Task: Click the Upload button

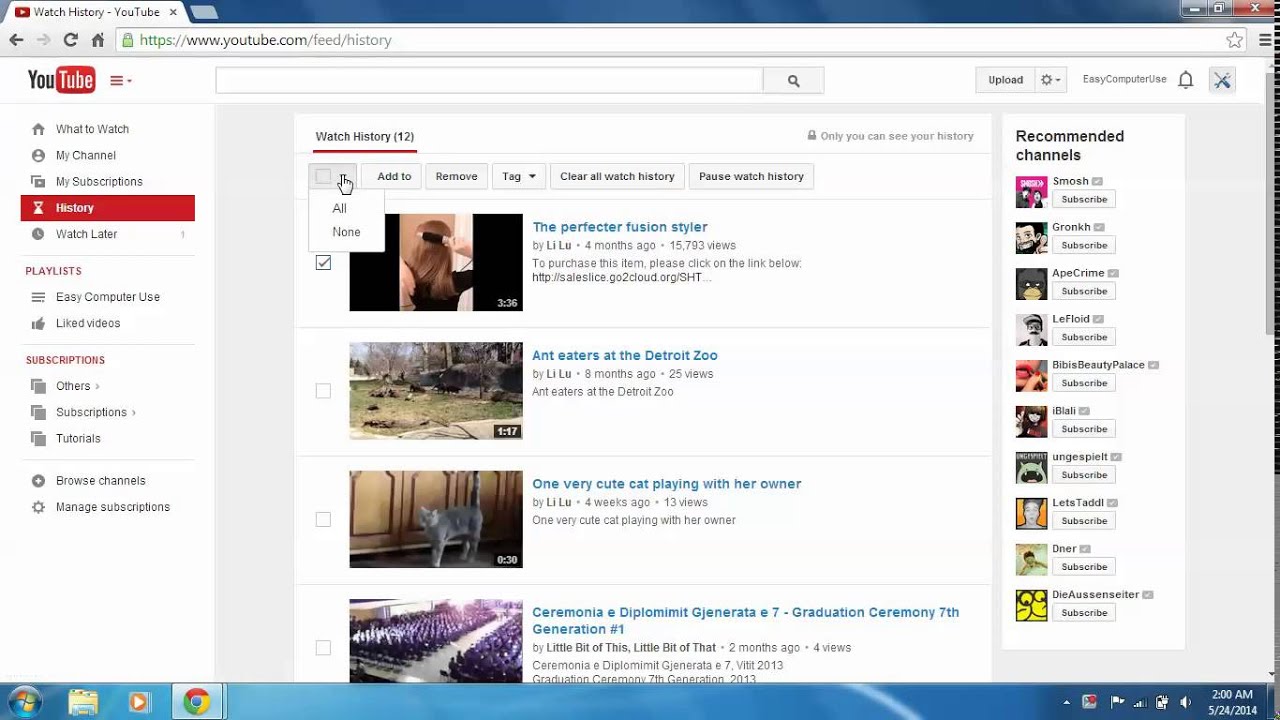Action: point(1005,80)
